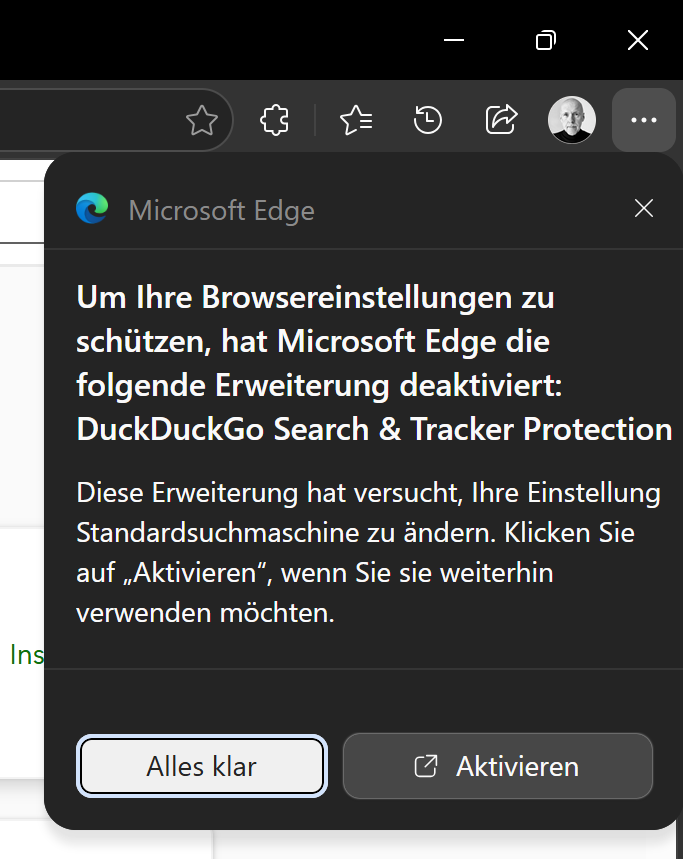Close the Edge browser window
683x859 pixels.
coord(638,40)
